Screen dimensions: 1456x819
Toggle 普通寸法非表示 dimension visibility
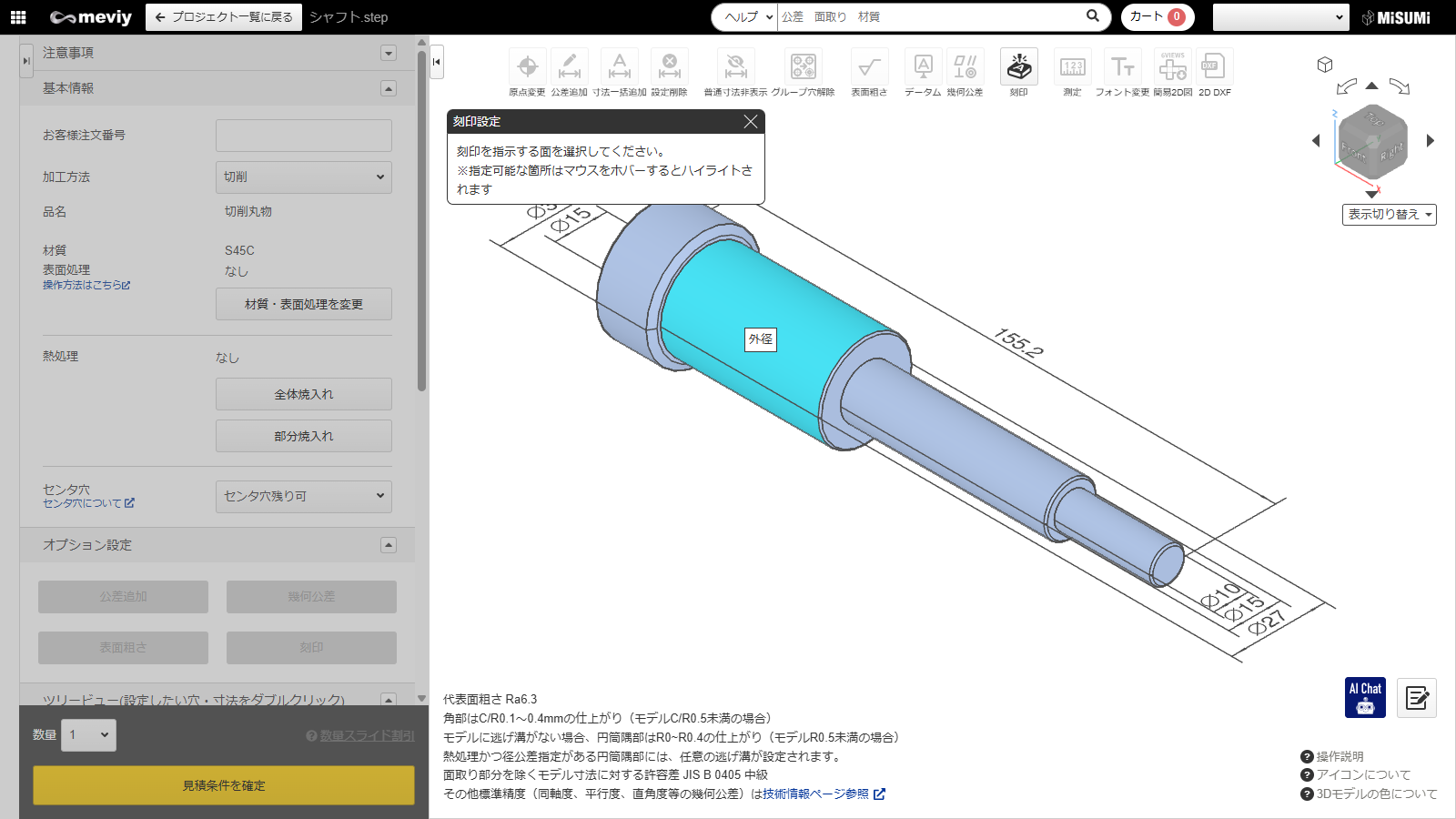[735, 67]
